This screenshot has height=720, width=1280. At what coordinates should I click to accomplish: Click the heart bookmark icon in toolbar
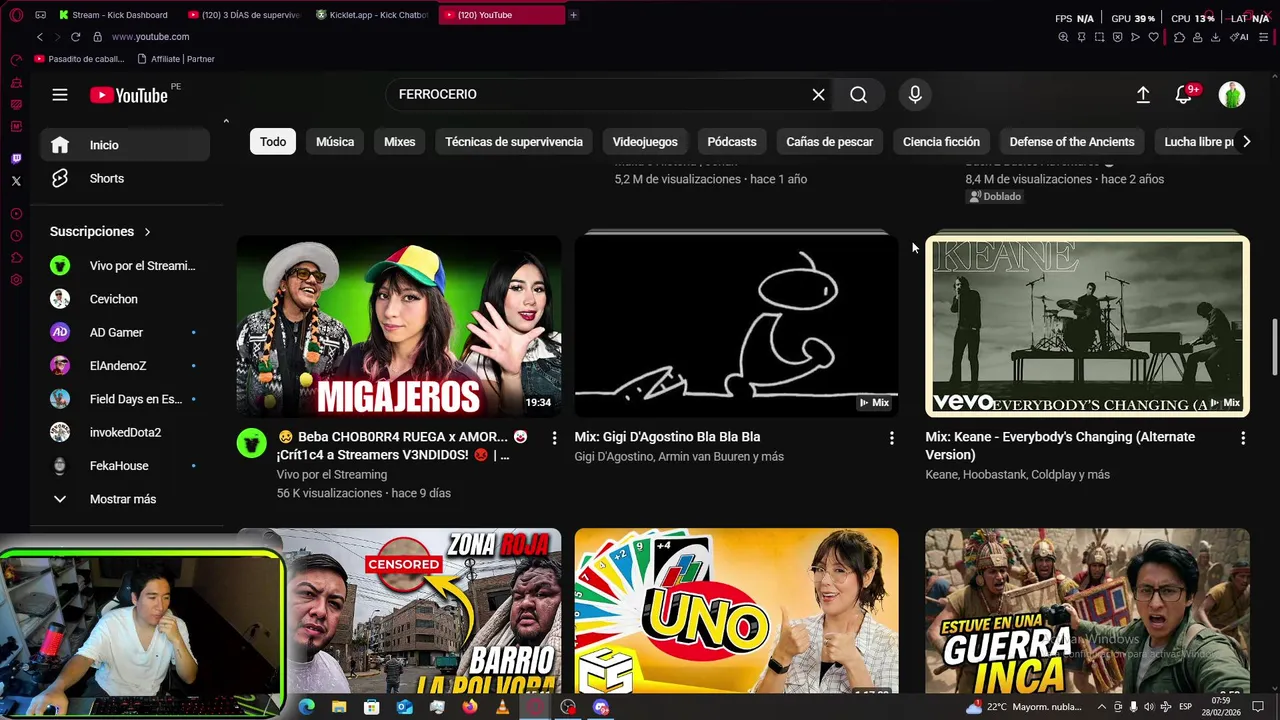(x=1153, y=37)
